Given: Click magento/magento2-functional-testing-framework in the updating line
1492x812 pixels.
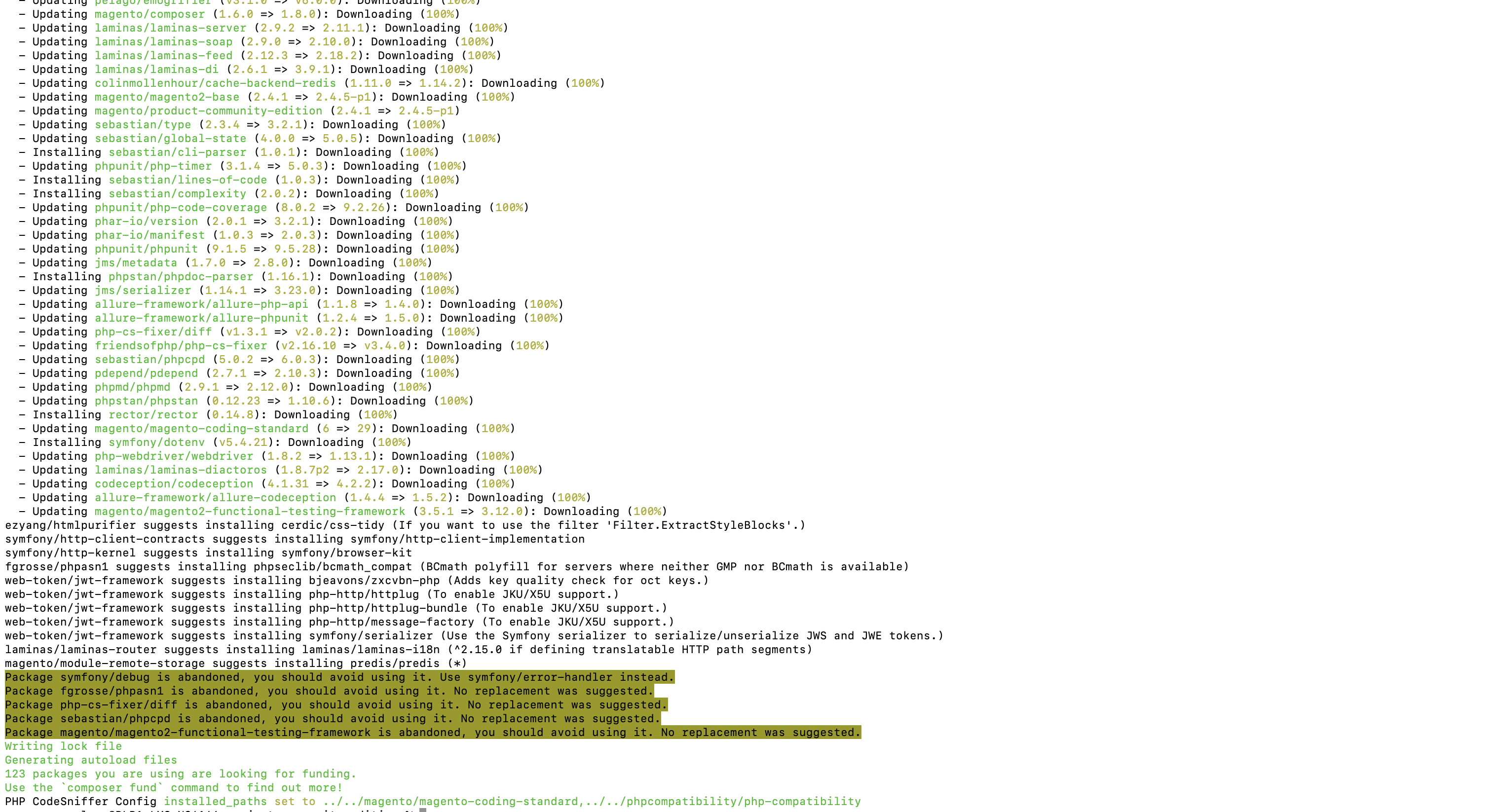Looking at the screenshot, I should coord(250,512).
